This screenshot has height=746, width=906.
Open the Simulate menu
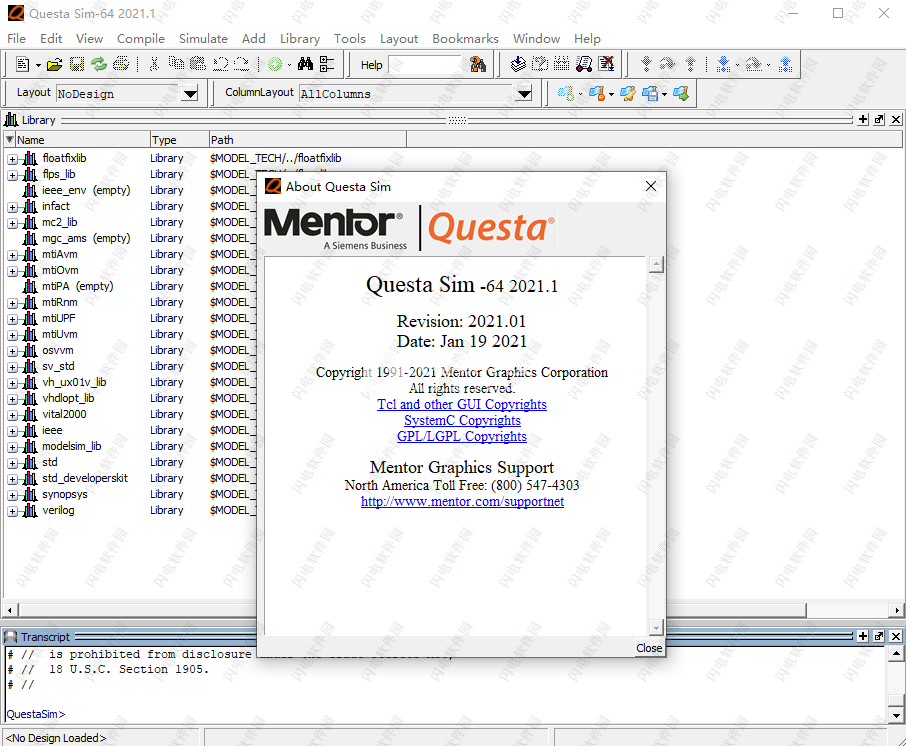pos(203,39)
